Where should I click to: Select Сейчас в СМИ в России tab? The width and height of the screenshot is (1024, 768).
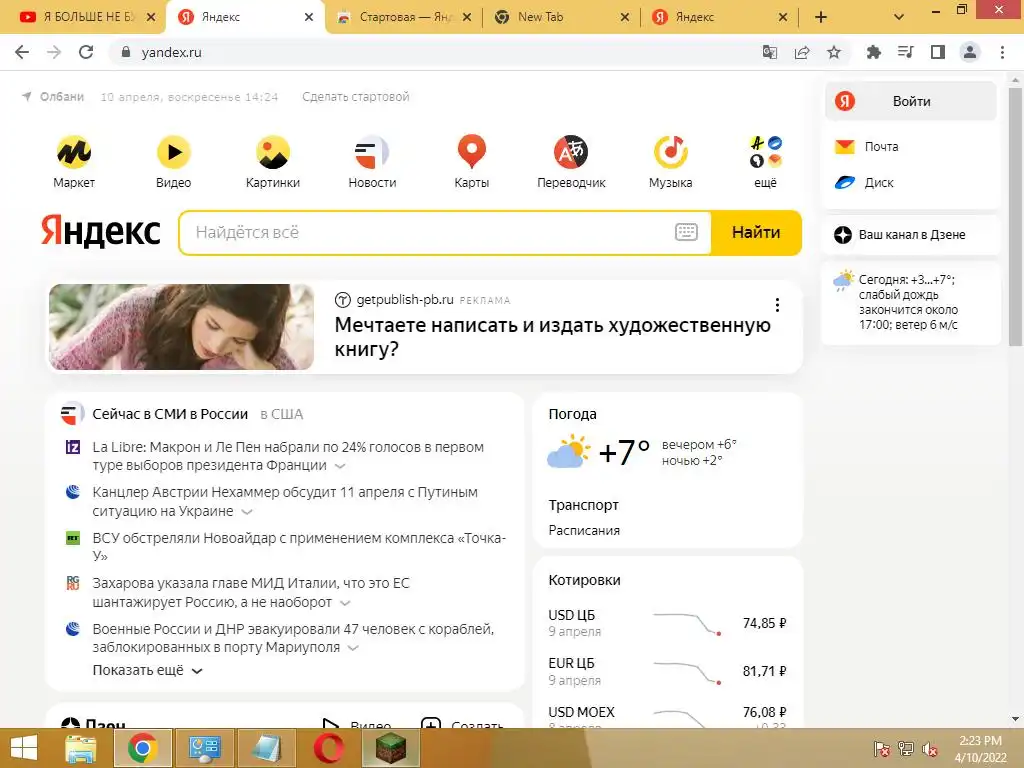[170, 414]
